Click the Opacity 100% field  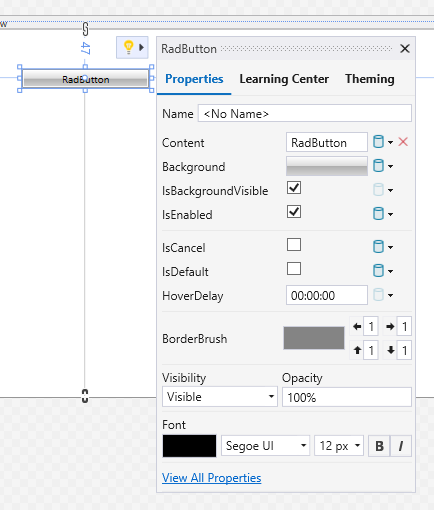347,397
